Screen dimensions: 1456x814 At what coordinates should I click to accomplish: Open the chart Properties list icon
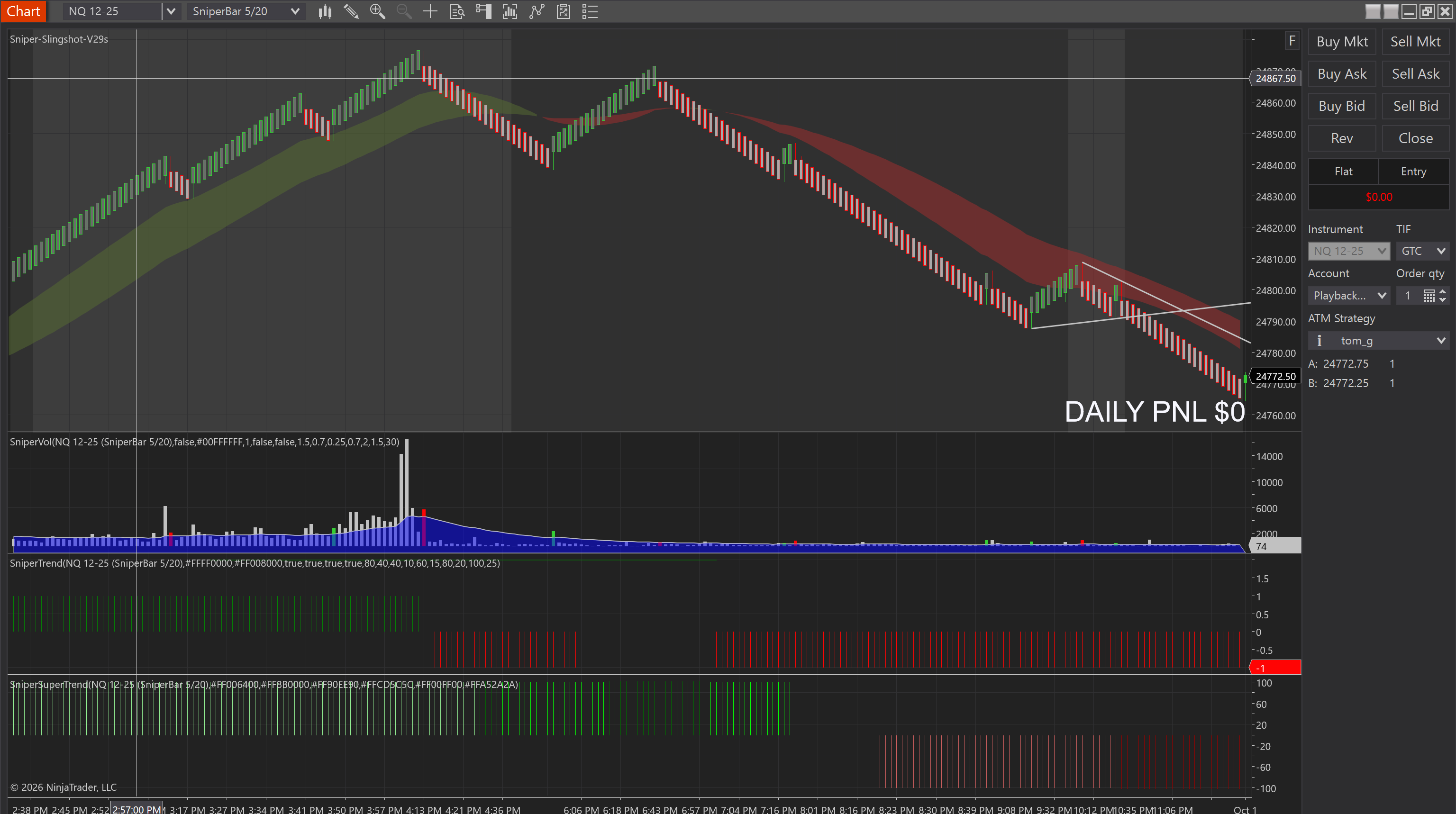click(590, 11)
